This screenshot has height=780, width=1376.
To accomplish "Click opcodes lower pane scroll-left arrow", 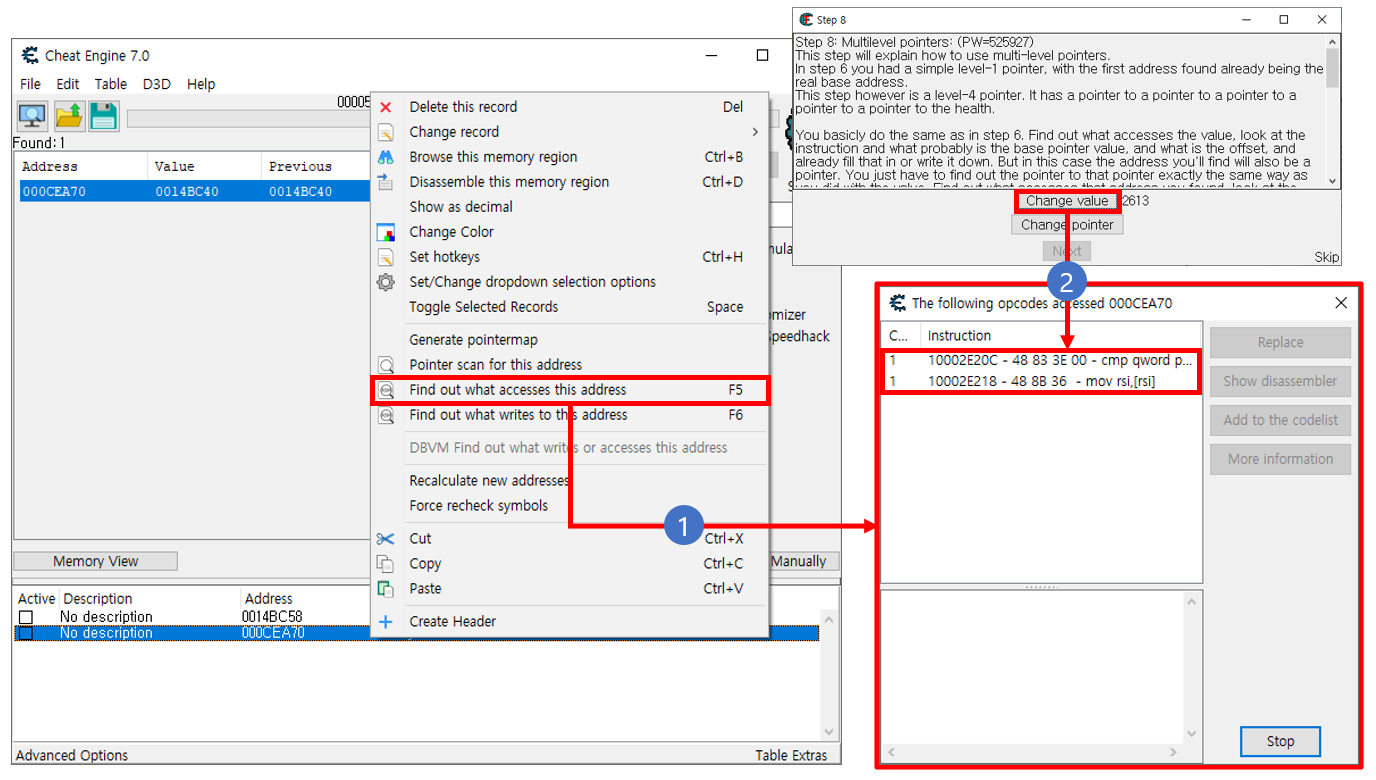I will pos(890,753).
